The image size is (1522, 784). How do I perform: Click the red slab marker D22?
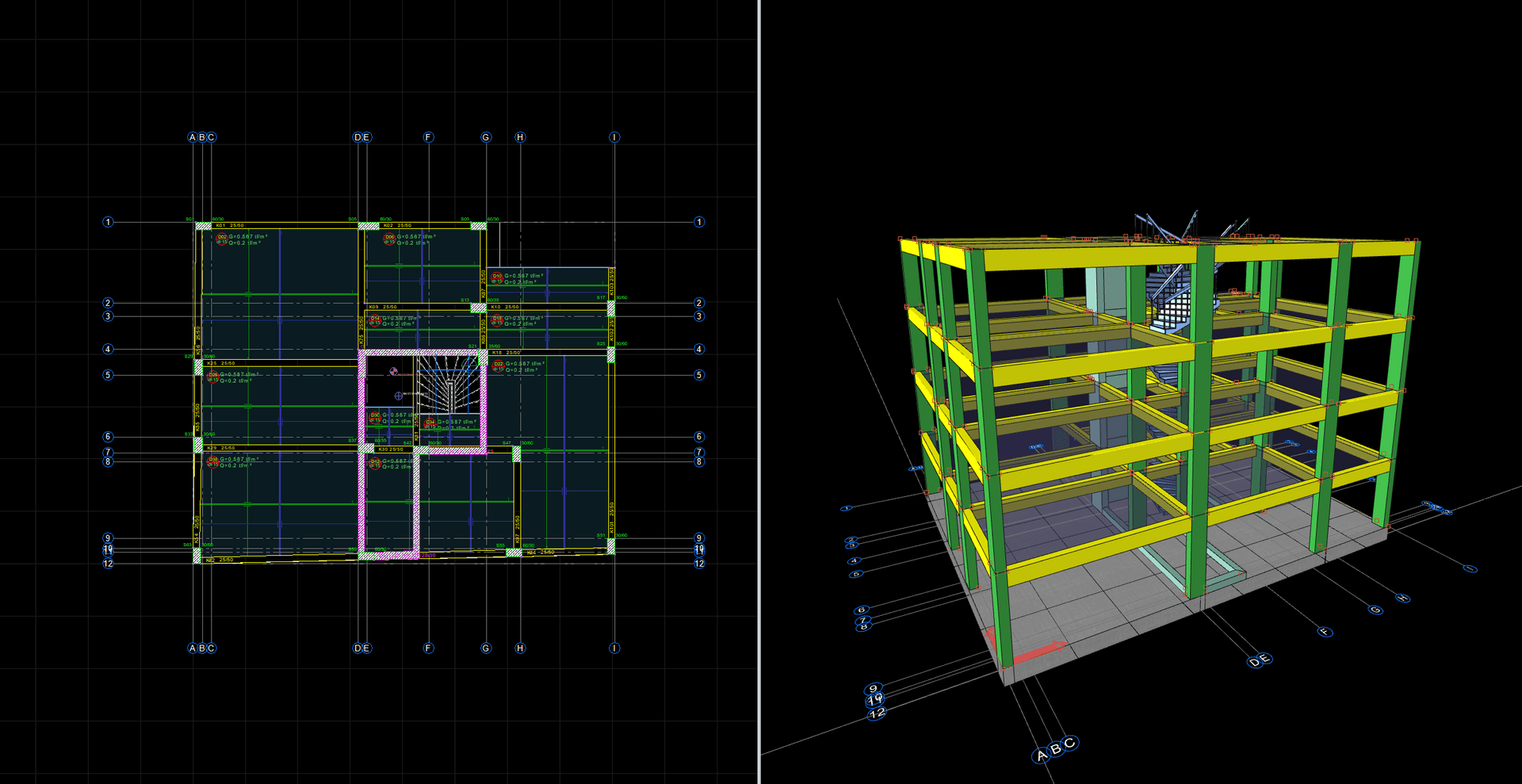[x=498, y=365]
